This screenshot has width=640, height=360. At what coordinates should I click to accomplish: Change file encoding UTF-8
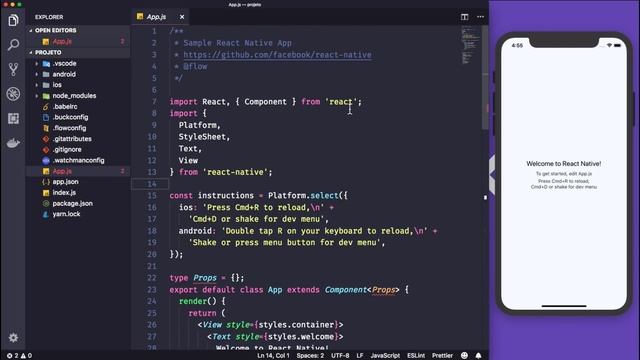(340, 356)
